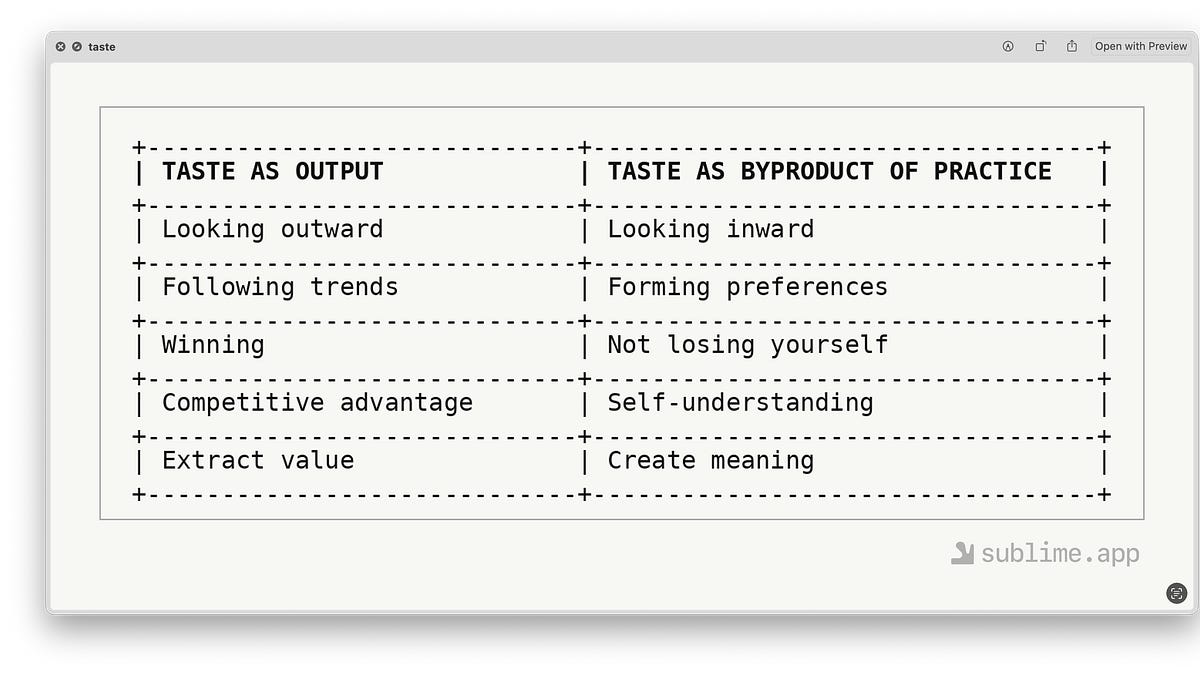1200x675 pixels.
Task: Click the Rotate image icon
Action: pos(1040,46)
